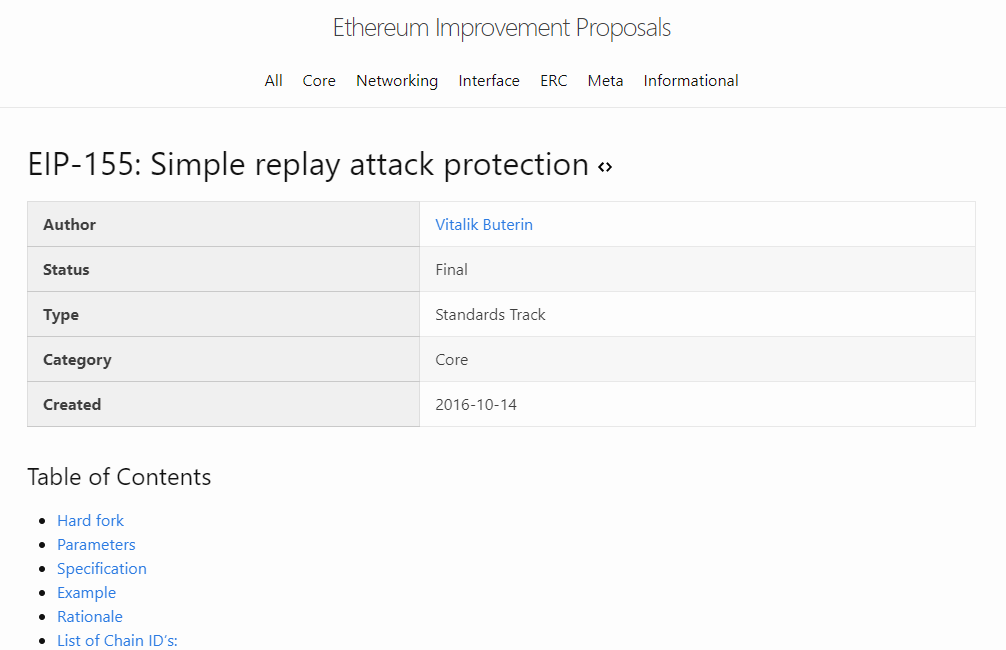1006x650 pixels.
Task: Navigate to the Rationale section
Action: point(90,617)
